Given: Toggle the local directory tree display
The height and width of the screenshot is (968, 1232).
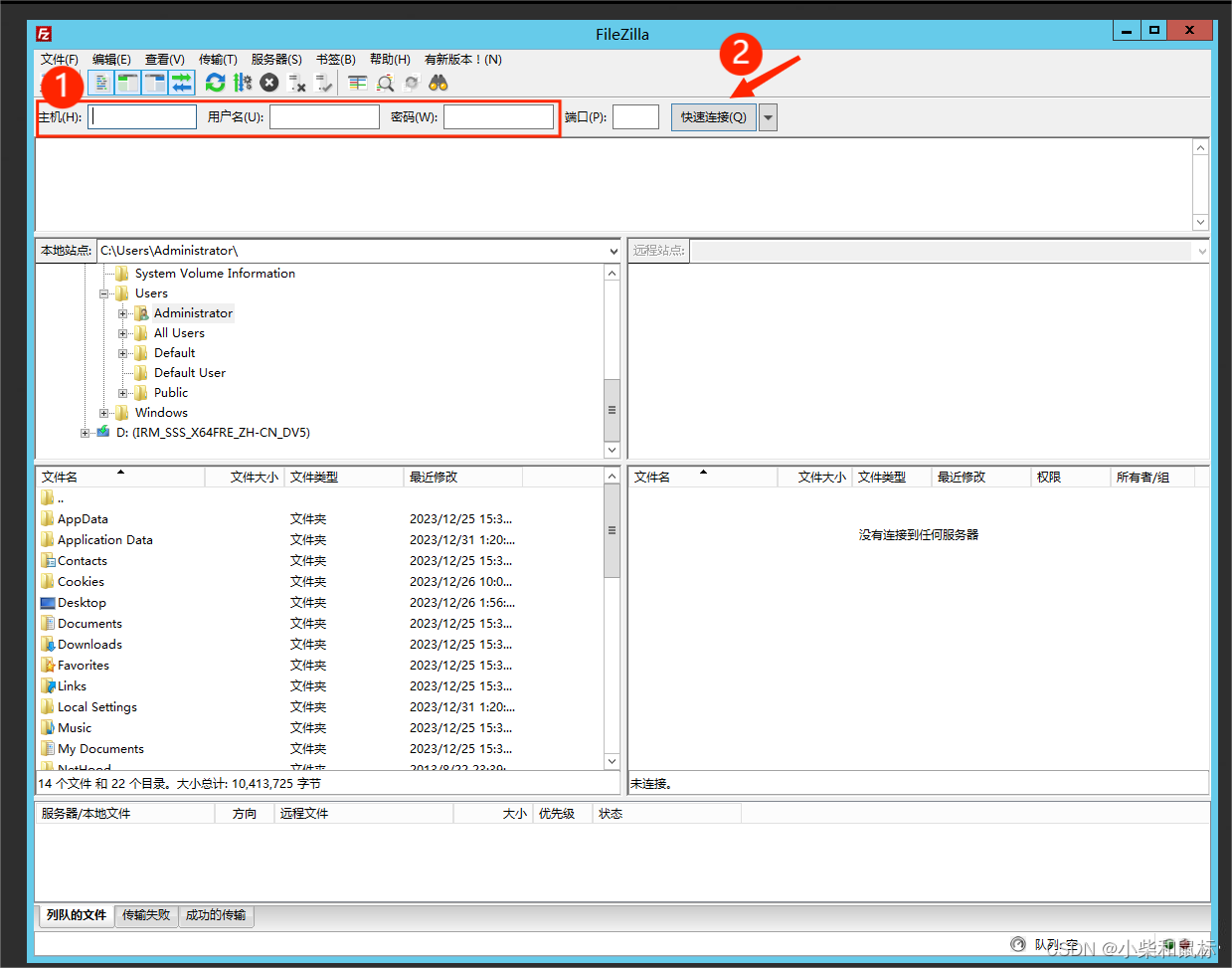Looking at the screenshot, I should click(128, 83).
